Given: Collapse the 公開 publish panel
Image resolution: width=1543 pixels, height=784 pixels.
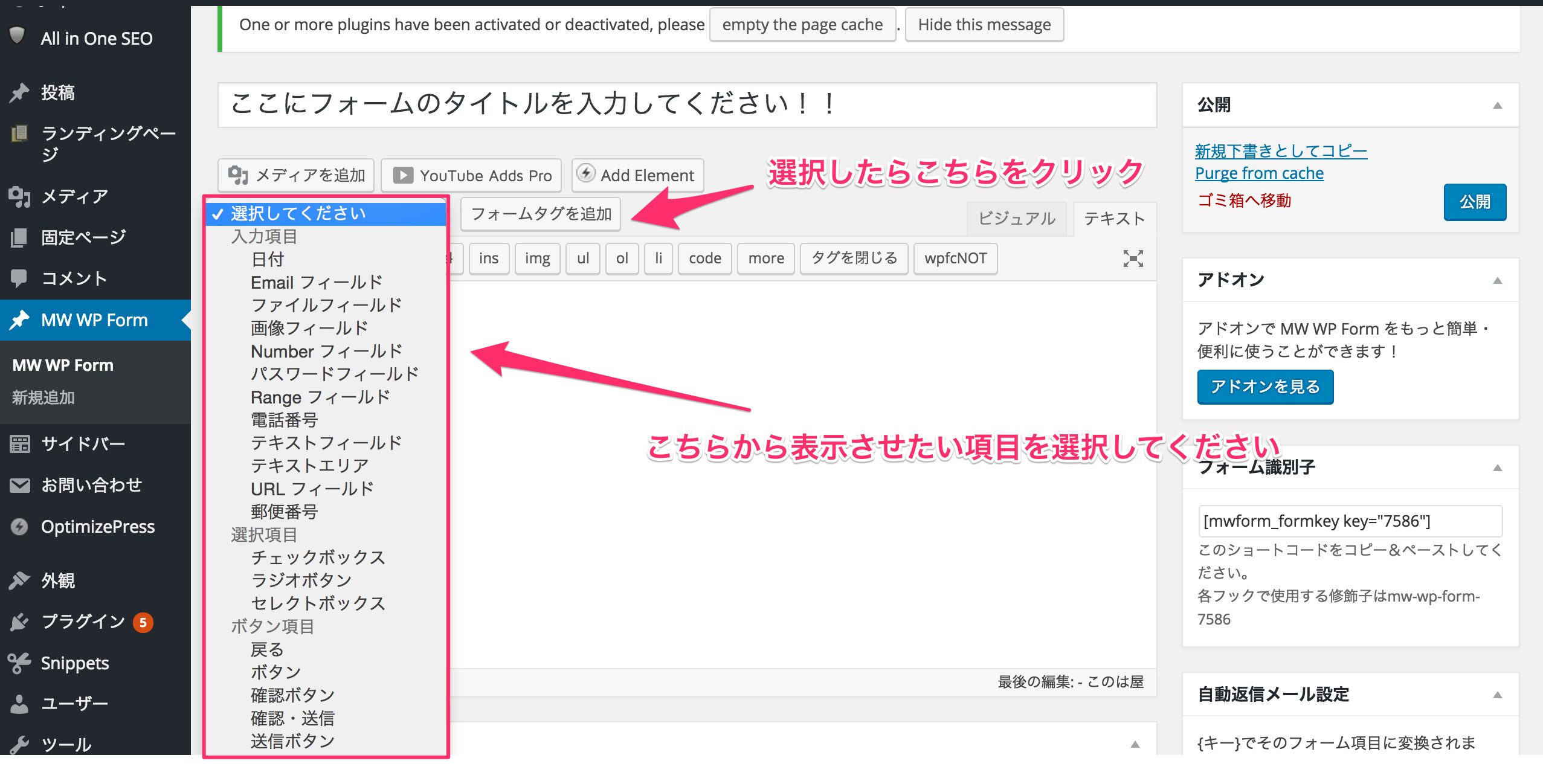Looking at the screenshot, I should (1497, 106).
